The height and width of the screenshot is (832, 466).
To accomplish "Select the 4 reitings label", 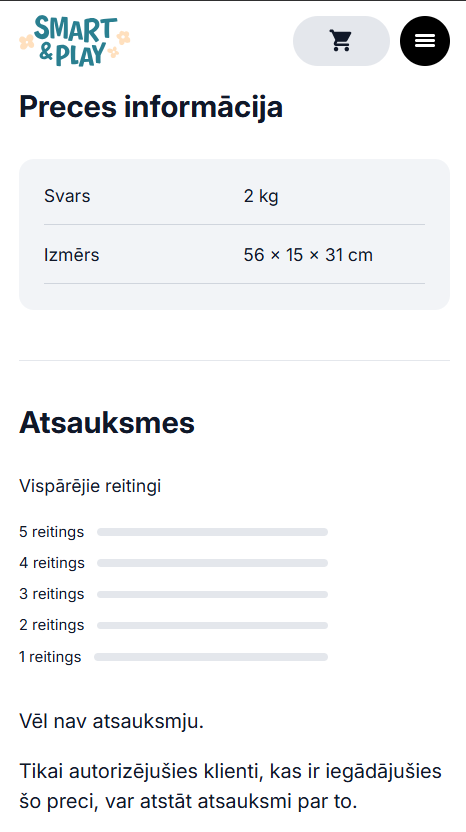I will click(x=52, y=563).
